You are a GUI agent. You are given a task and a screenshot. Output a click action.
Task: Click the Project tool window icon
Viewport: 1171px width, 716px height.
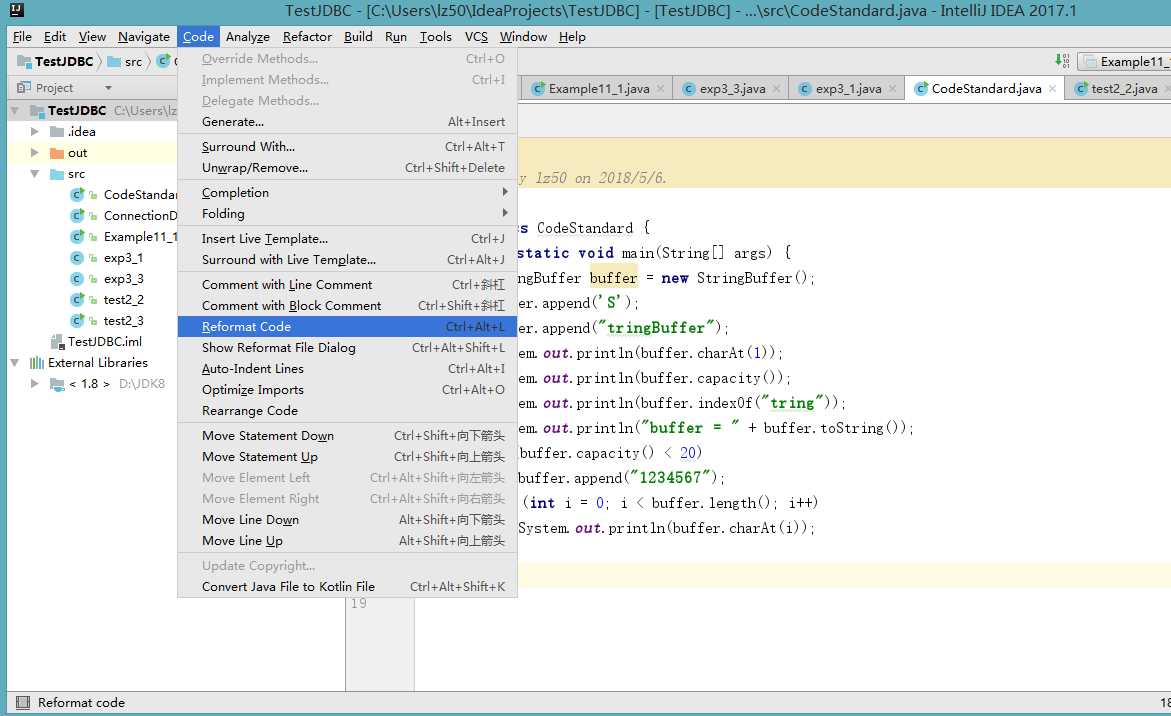[24, 87]
